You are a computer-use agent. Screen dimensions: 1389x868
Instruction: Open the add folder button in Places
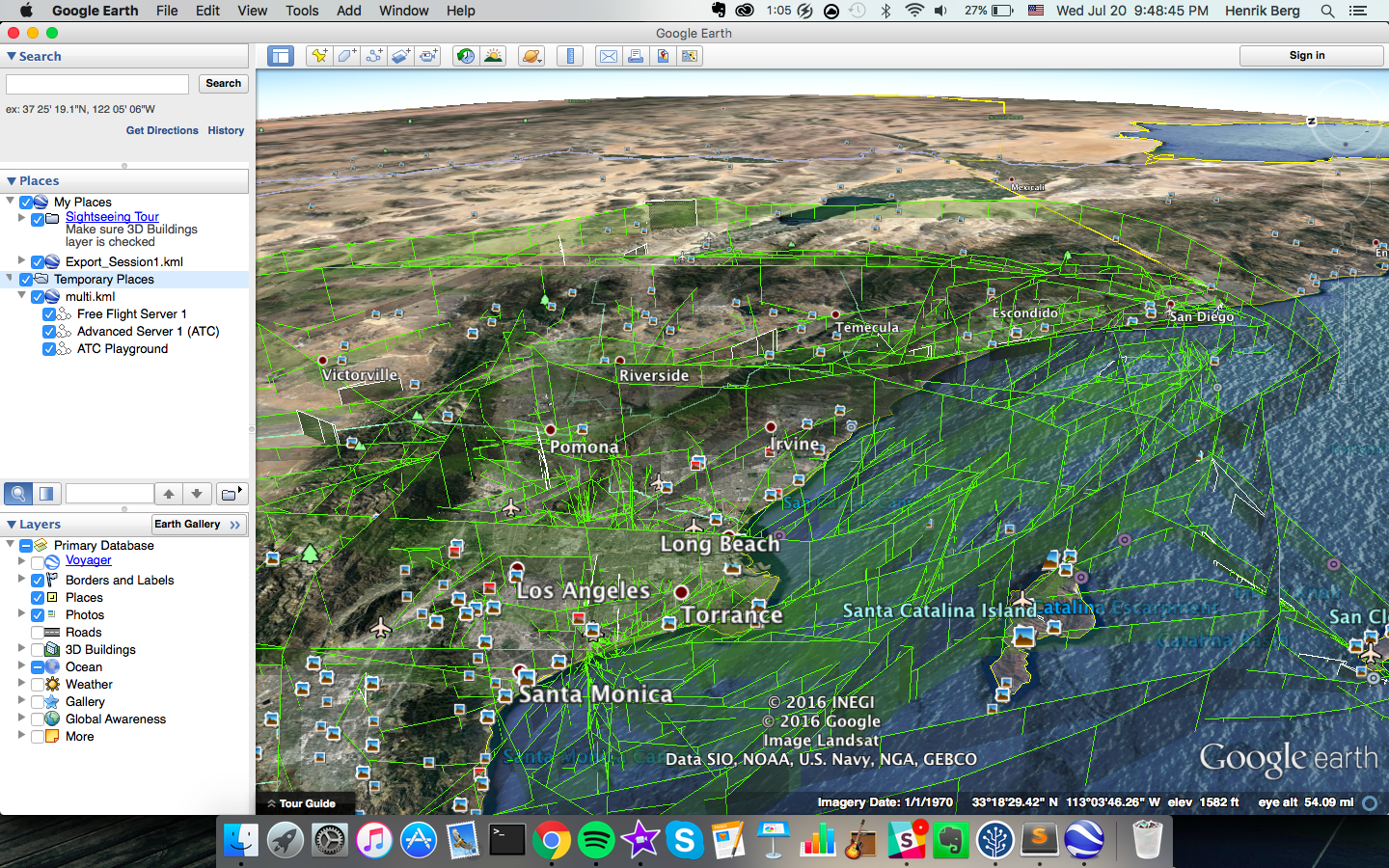[x=231, y=494]
